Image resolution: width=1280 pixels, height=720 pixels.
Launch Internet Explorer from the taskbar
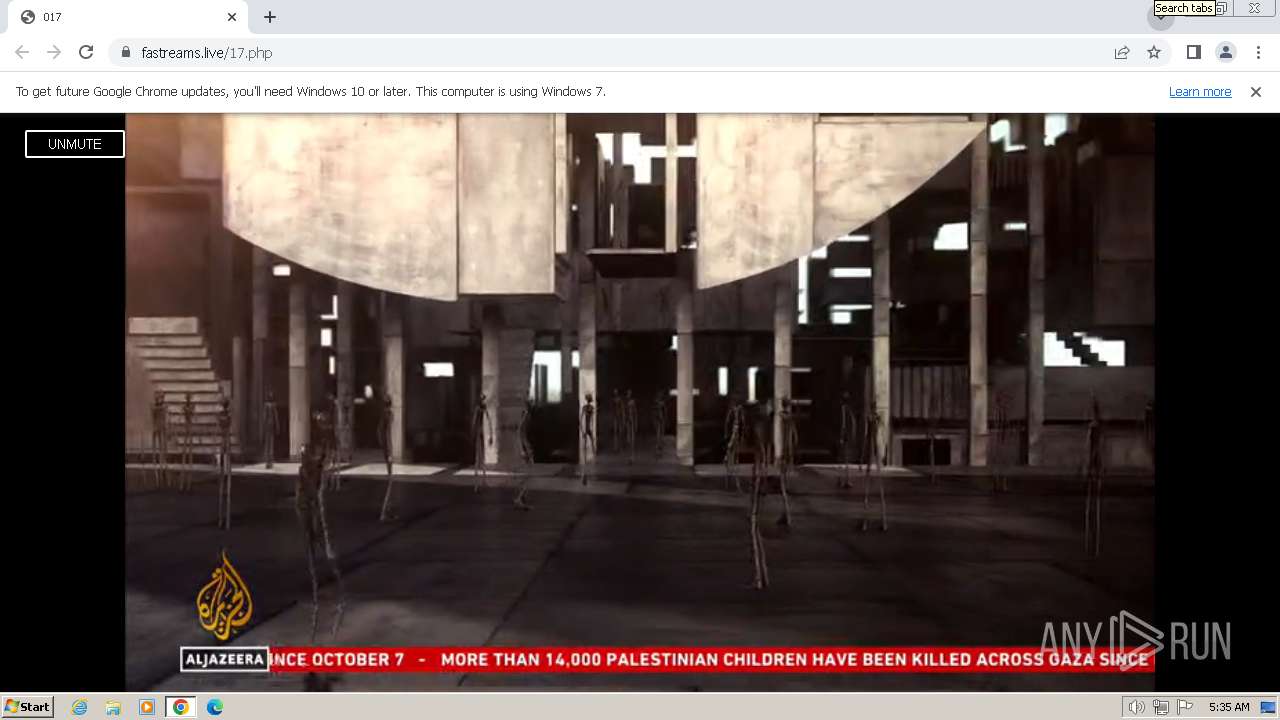(x=79, y=707)
